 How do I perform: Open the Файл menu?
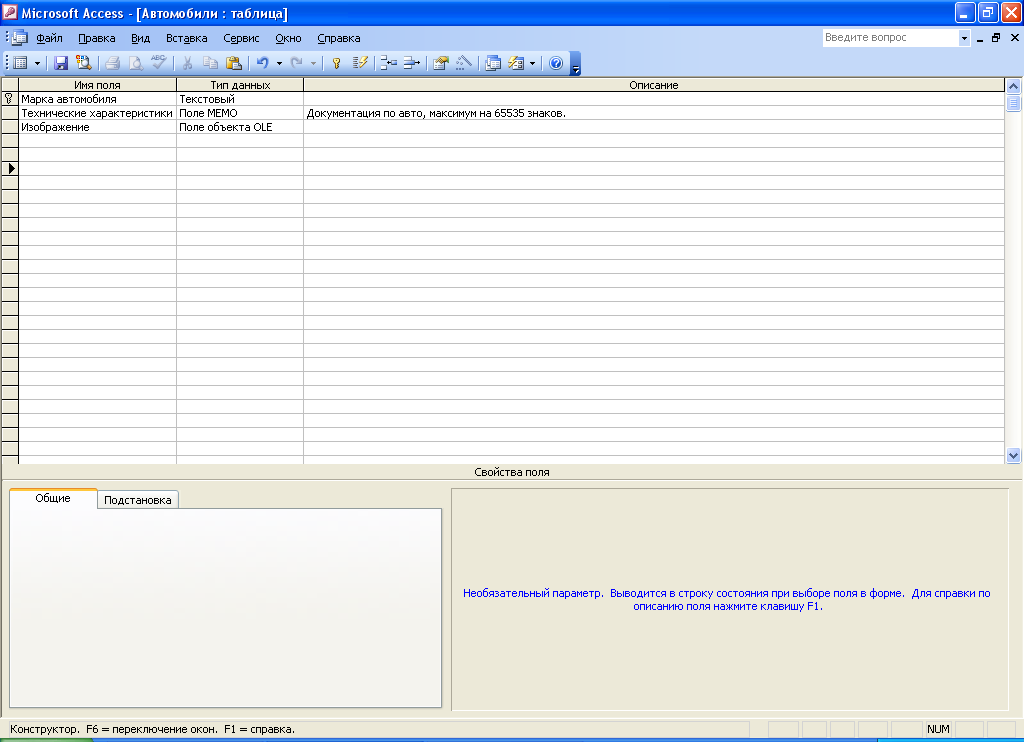tap(49, 38)
